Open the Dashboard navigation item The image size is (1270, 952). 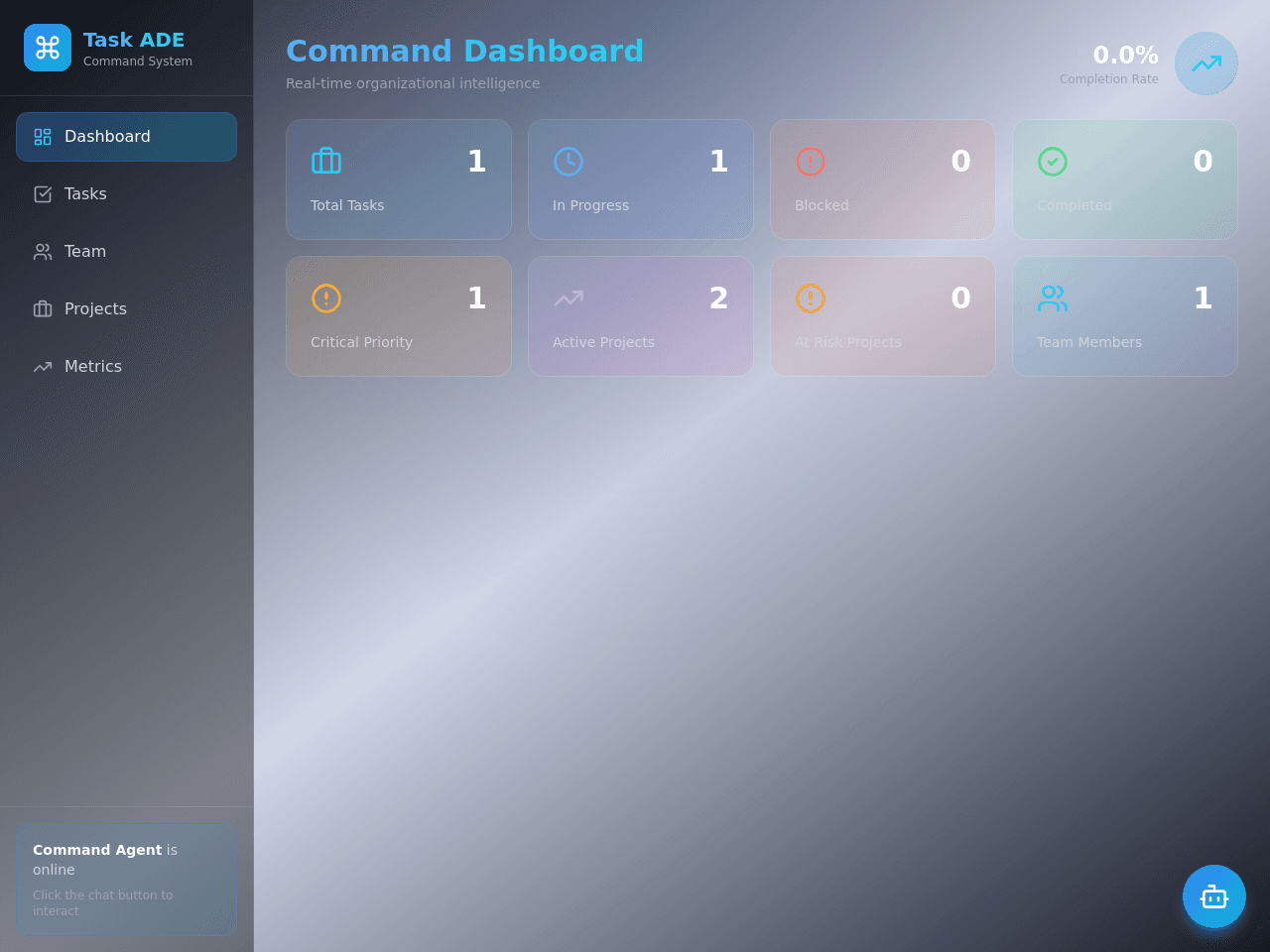pyautogui.click(x=126, y=137)
